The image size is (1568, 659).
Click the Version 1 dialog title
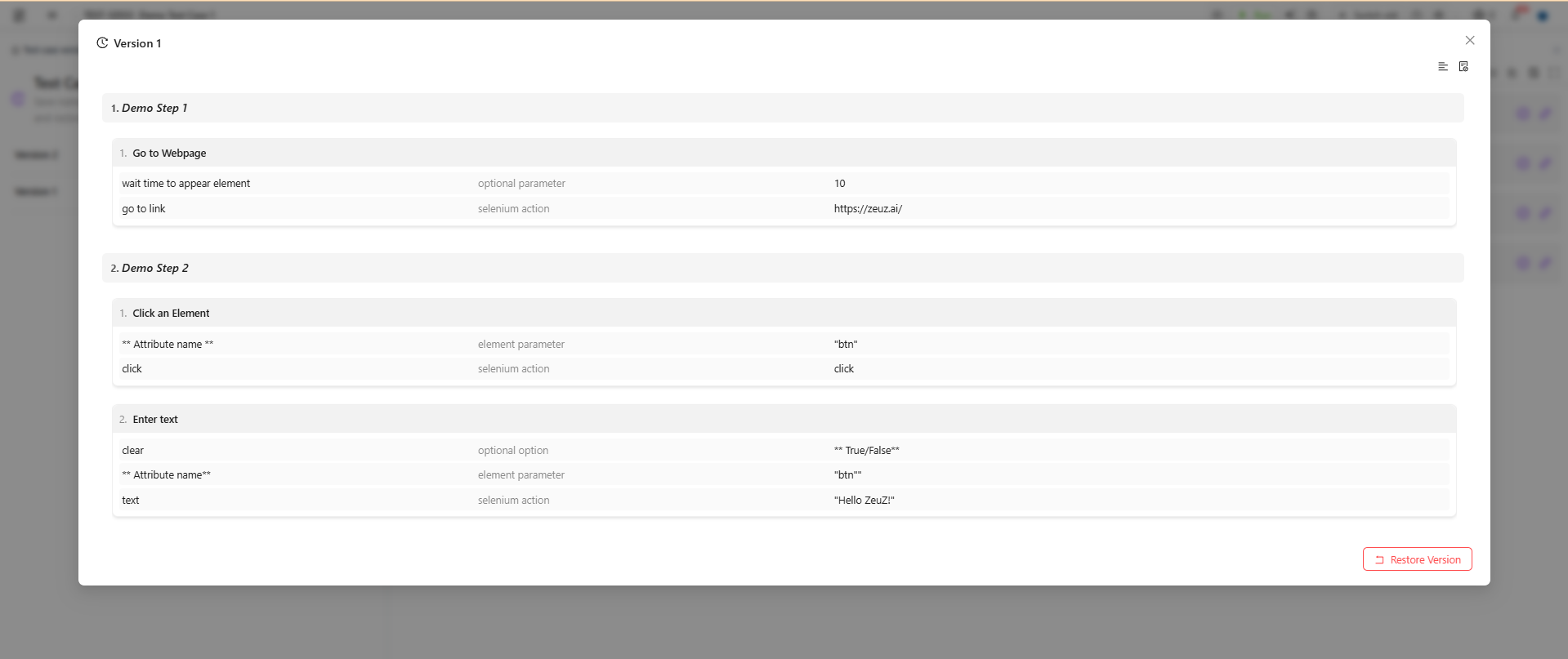point(137,43)
